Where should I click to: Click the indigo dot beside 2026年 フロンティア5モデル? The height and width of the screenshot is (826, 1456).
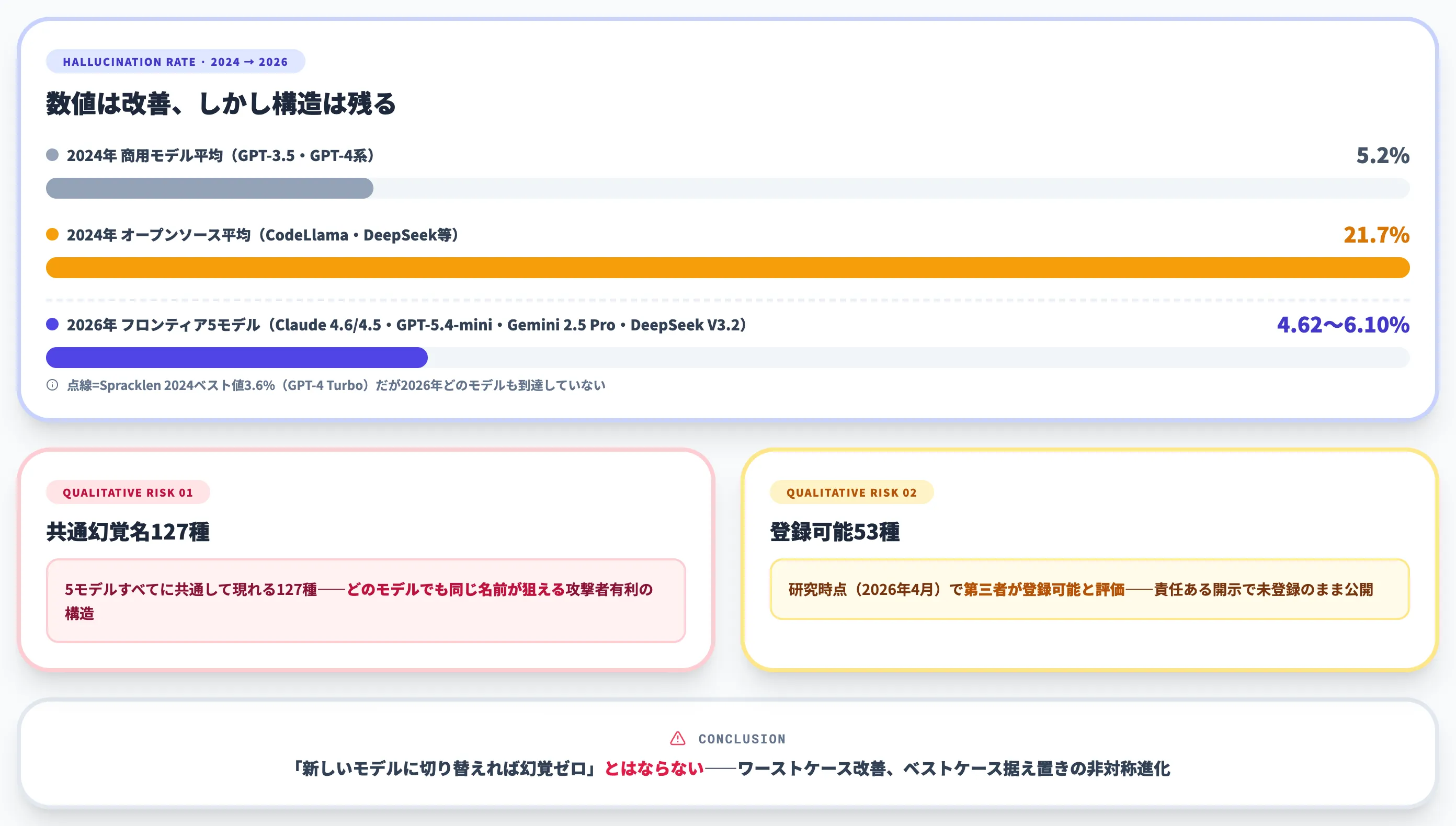click(52, 324)
